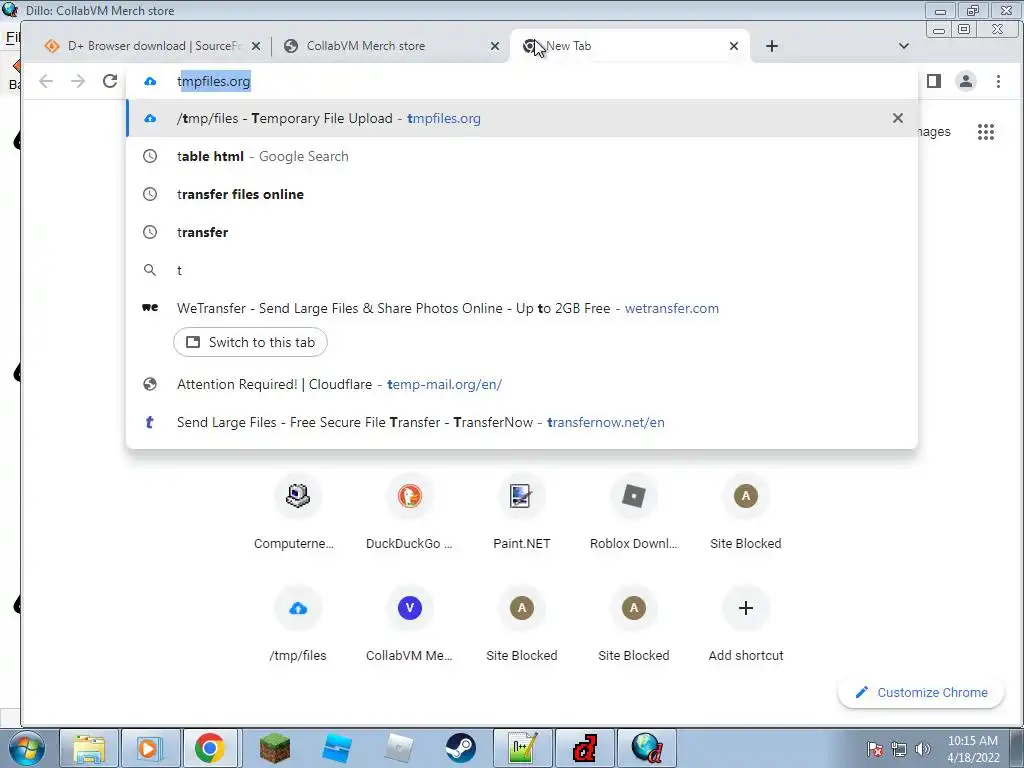
Task: Open Chrome side panel icon
Action: [934, 81]
